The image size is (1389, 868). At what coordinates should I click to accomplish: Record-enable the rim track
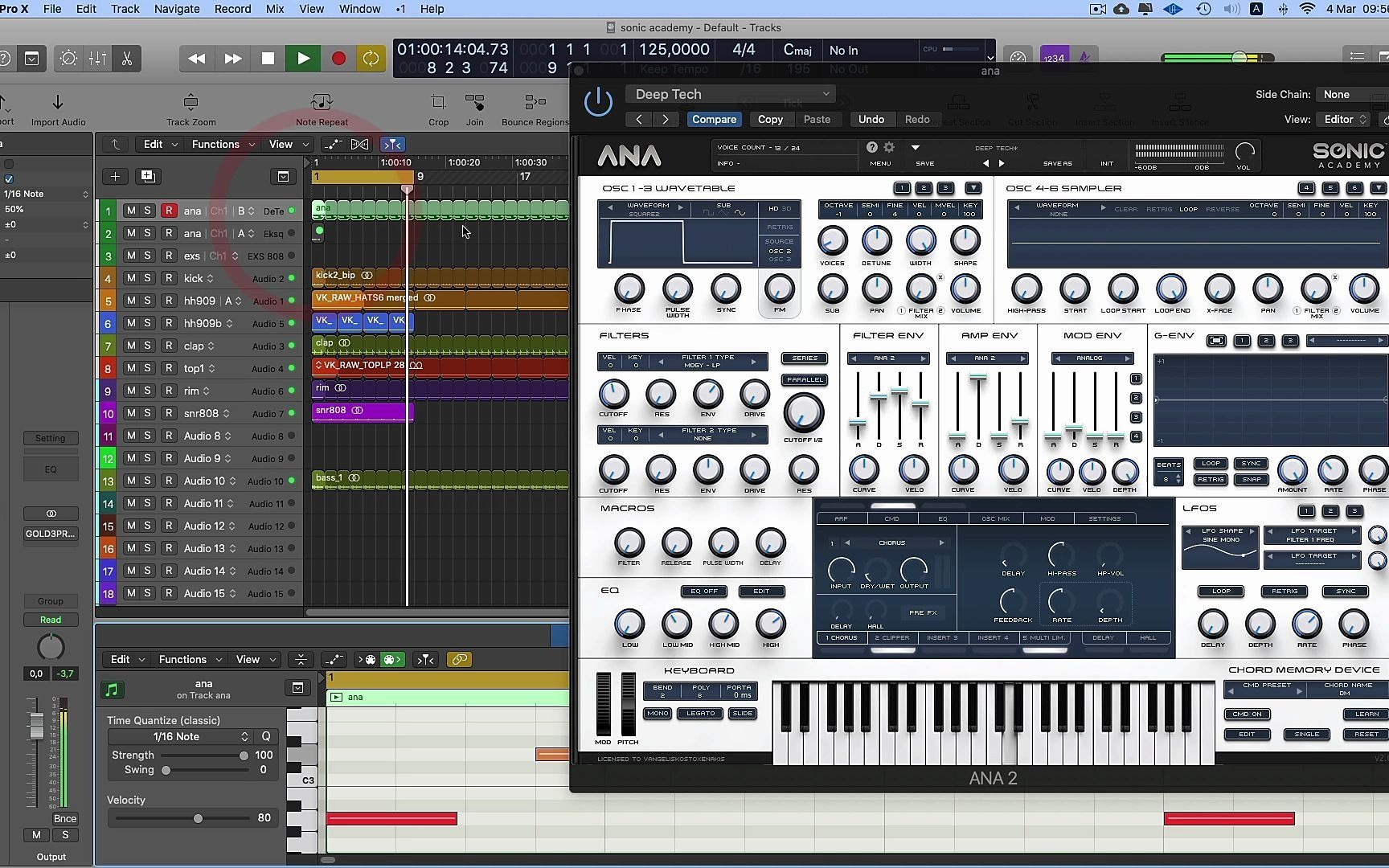(169, 391)
